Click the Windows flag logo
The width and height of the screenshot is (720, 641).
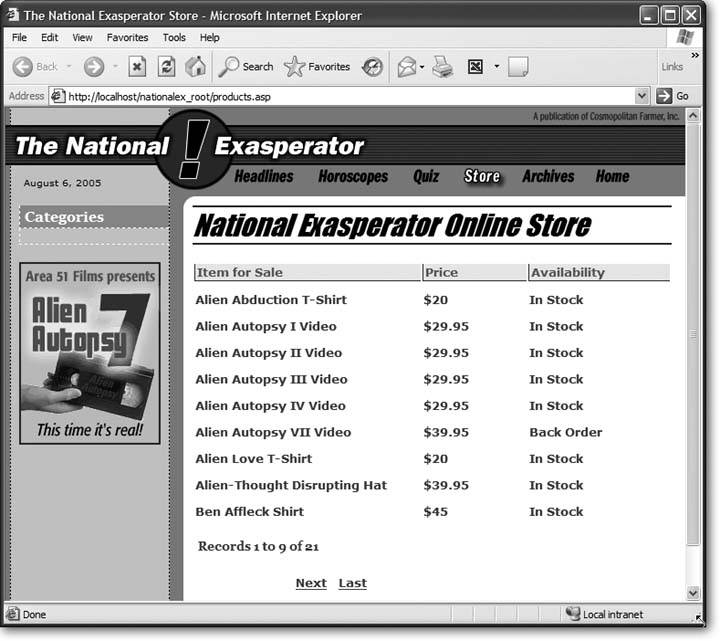685,37
